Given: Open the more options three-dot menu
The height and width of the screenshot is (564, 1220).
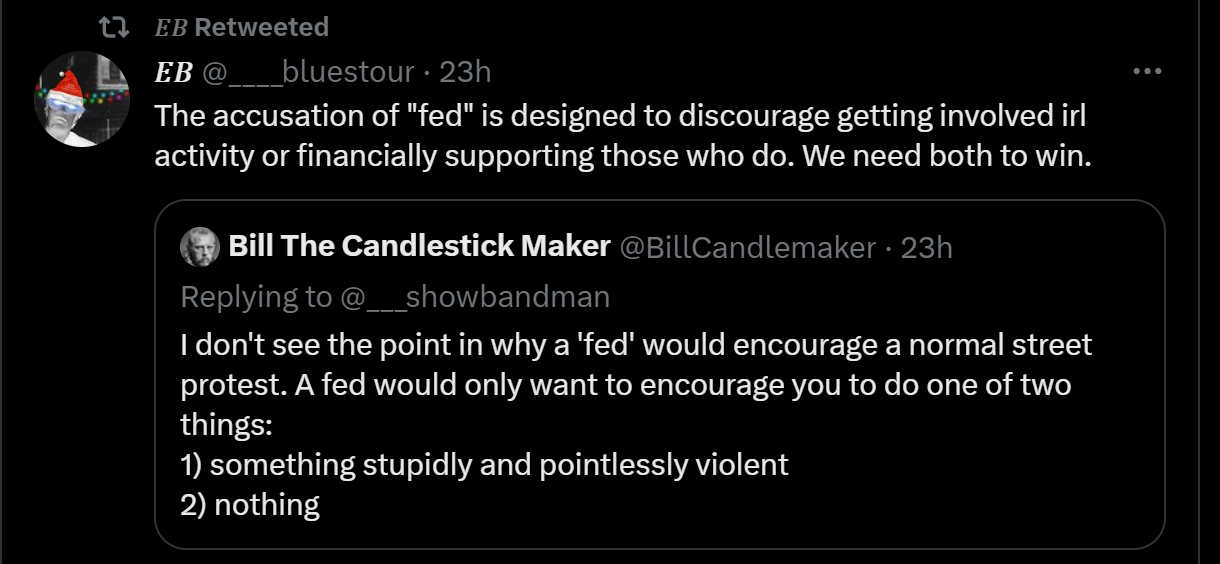Looking at the screenshot, I should 1146,72.
